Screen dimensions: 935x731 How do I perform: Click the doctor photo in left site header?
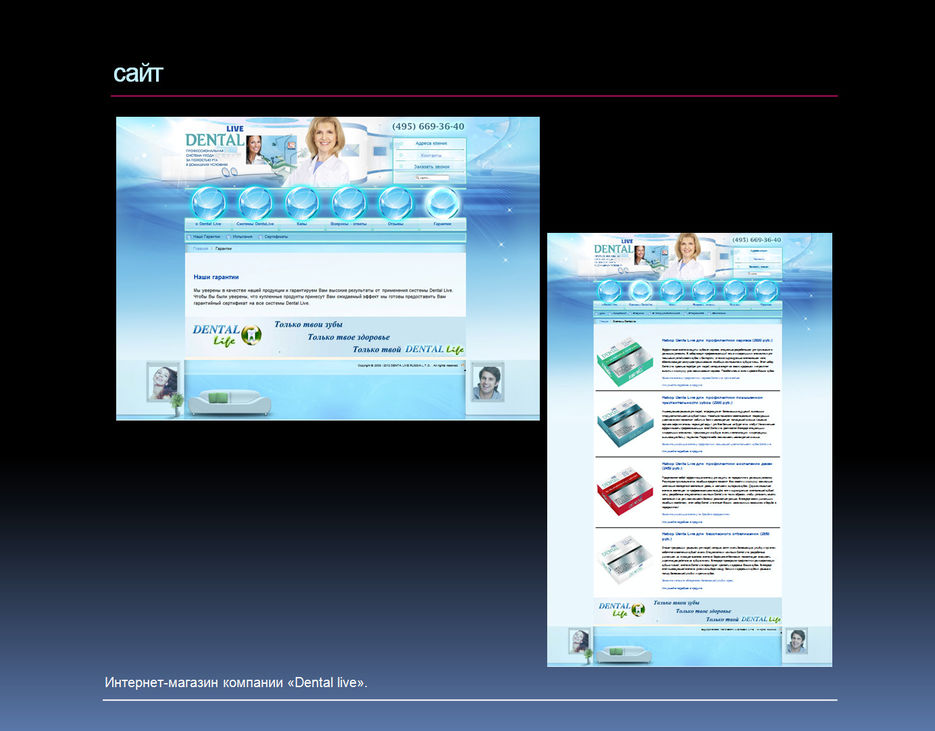click(x=322, y=152)
